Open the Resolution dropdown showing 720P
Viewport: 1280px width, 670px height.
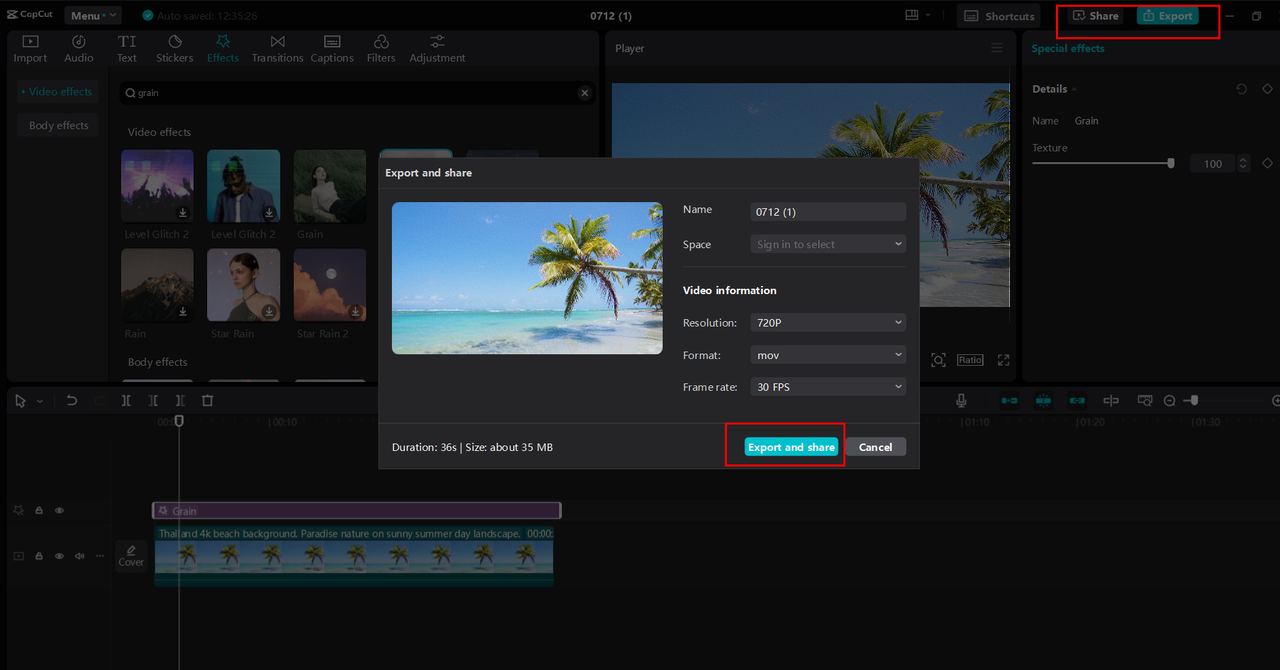point(828,323)
